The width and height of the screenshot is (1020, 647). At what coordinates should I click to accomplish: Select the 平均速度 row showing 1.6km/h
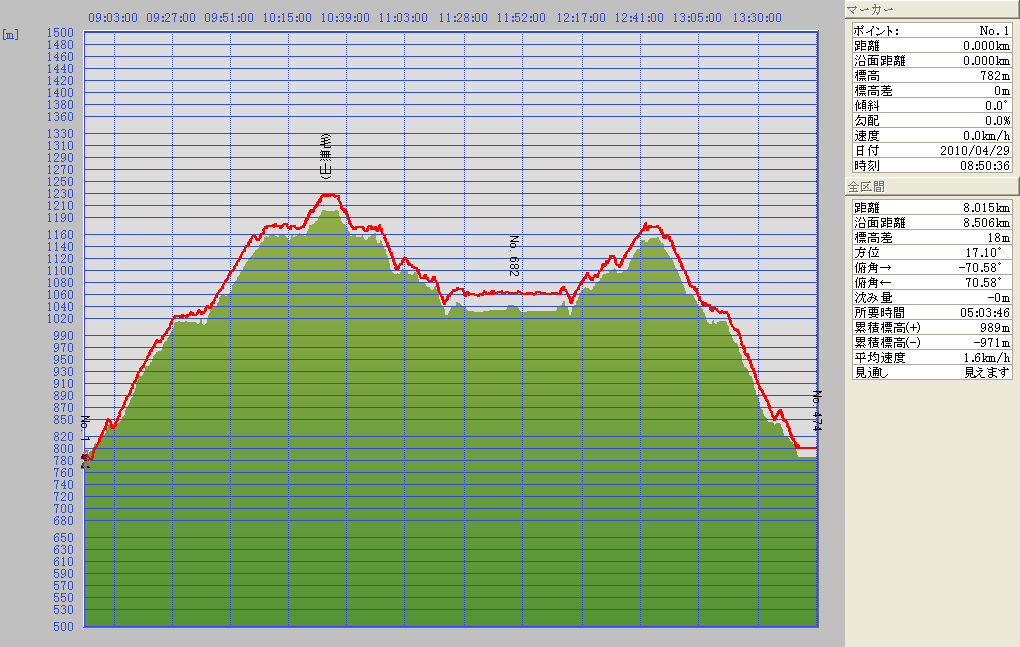(932, 358)
